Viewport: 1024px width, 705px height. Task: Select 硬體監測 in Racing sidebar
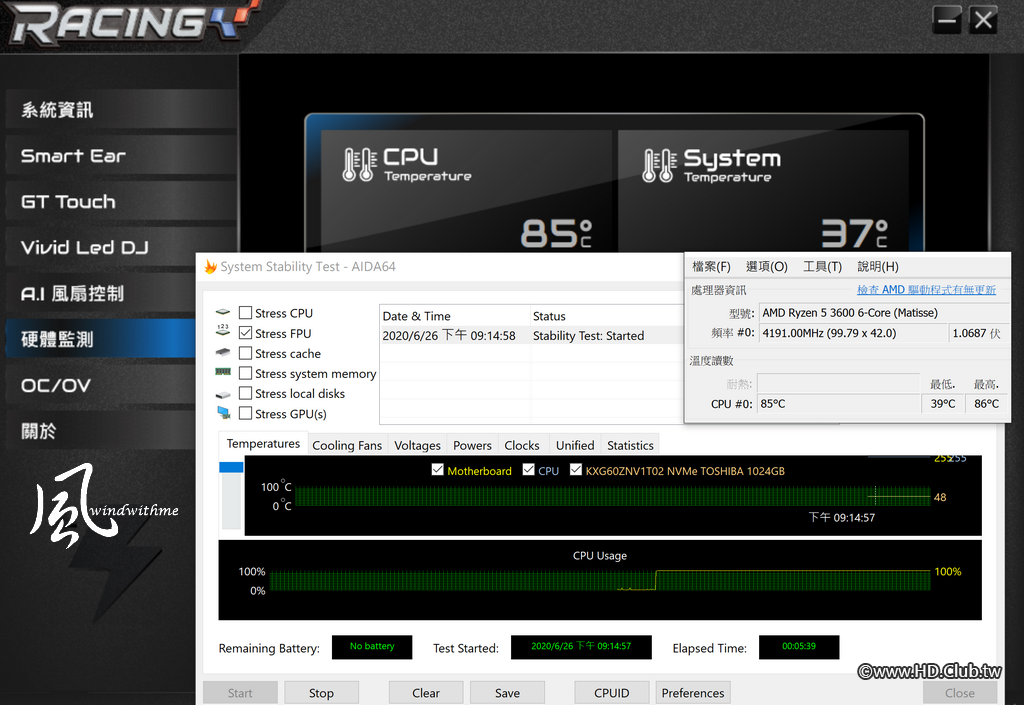(101, 339)
